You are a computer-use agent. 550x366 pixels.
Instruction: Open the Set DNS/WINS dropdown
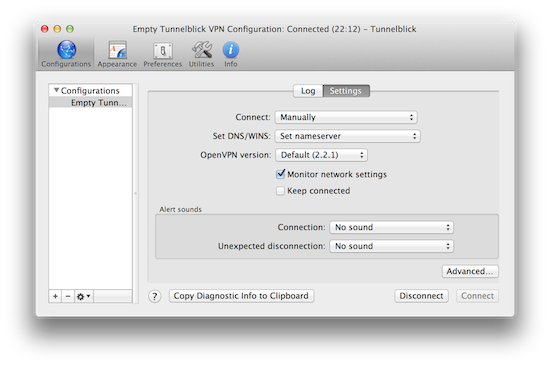(348, 136)
